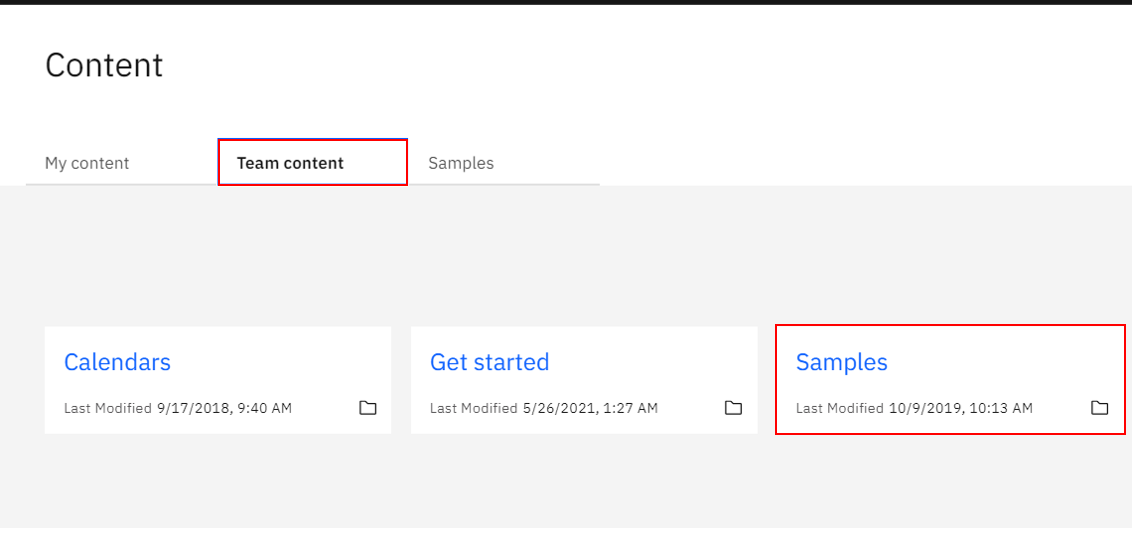Click the Last Modified label on Calendars card

click(108, 408)
